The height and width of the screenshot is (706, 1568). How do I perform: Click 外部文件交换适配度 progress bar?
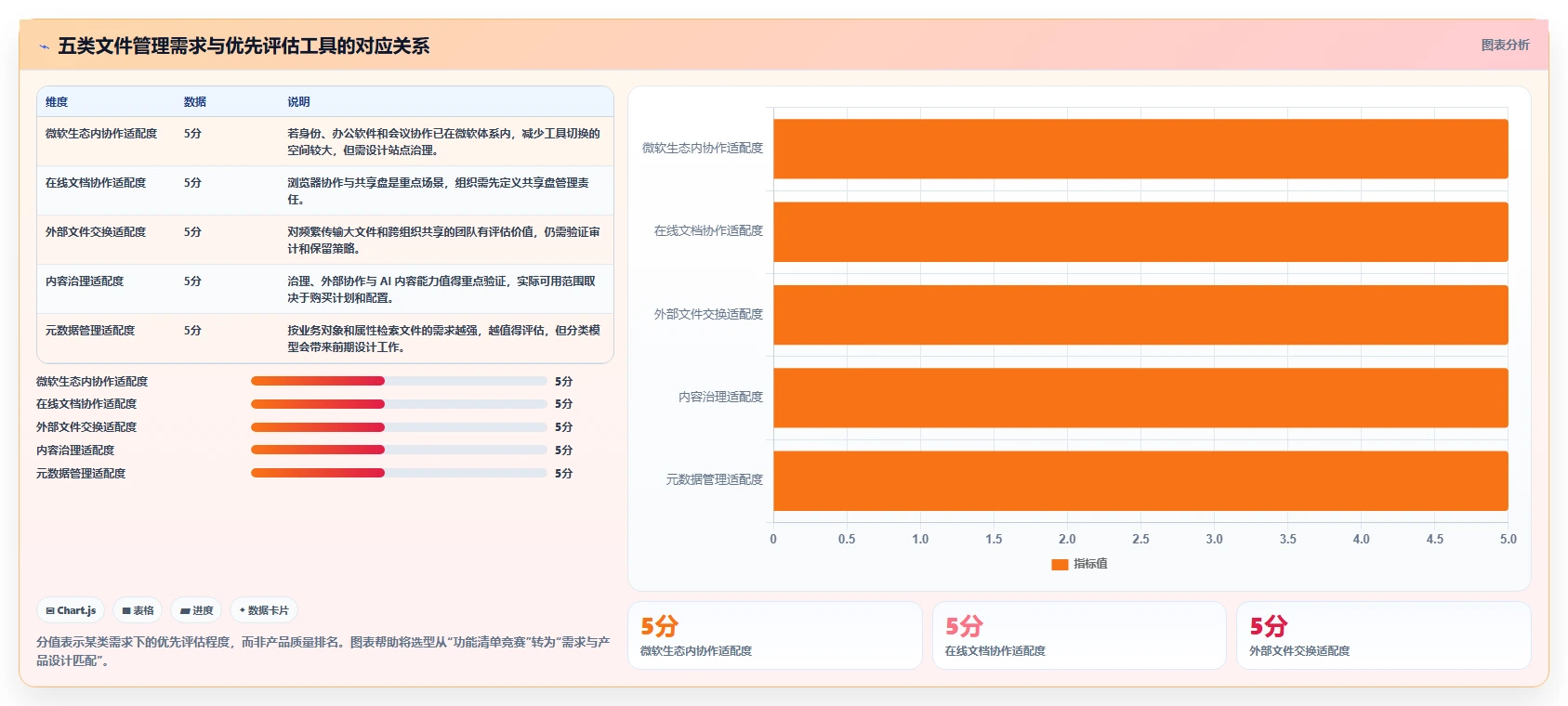coord(399,427)
